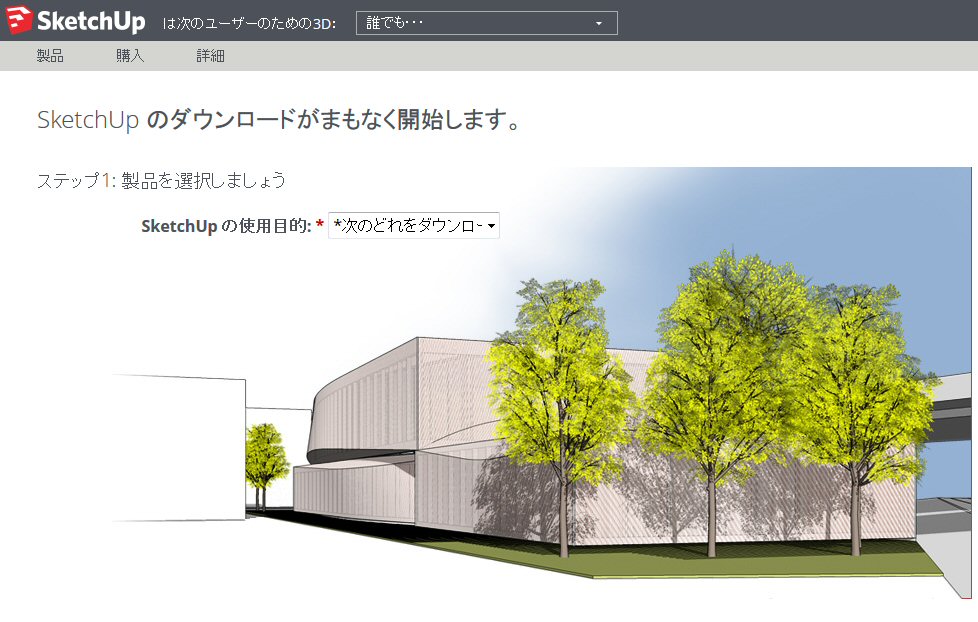Click the SketchUp wordmark in the header
Viewport: 978px width, 622px height.
tap(91, 21)
